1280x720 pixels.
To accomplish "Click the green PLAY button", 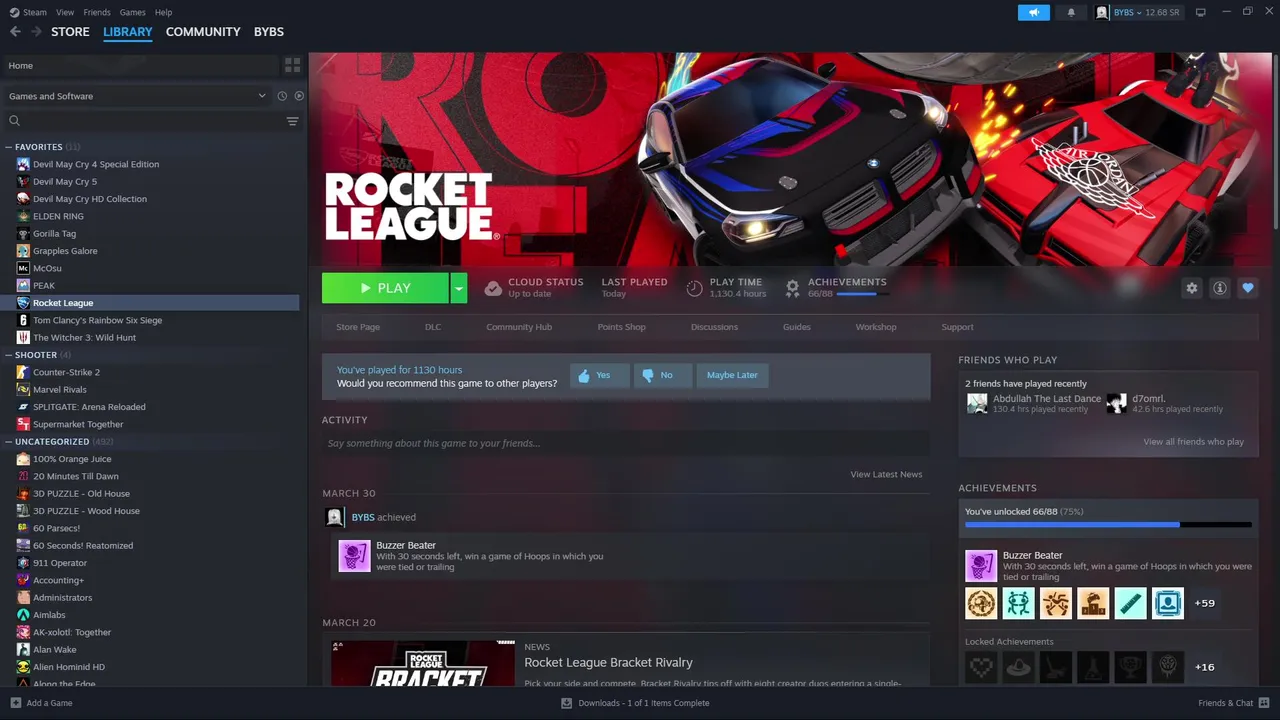I will (385, 288).
